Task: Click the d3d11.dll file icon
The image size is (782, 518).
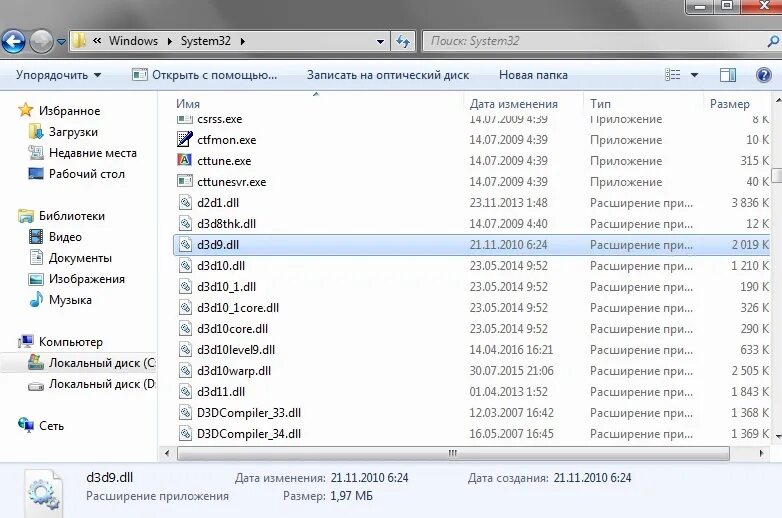Action: (x=185, y=391)
